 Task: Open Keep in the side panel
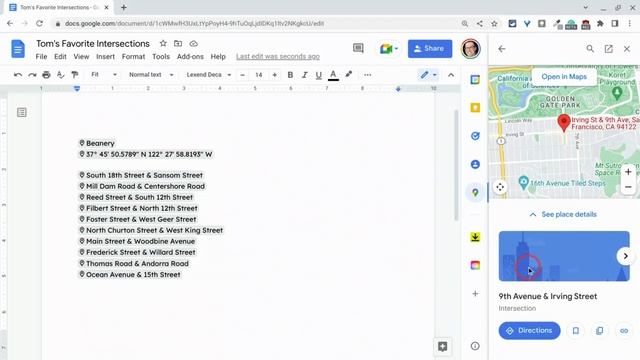click(475, 108)
